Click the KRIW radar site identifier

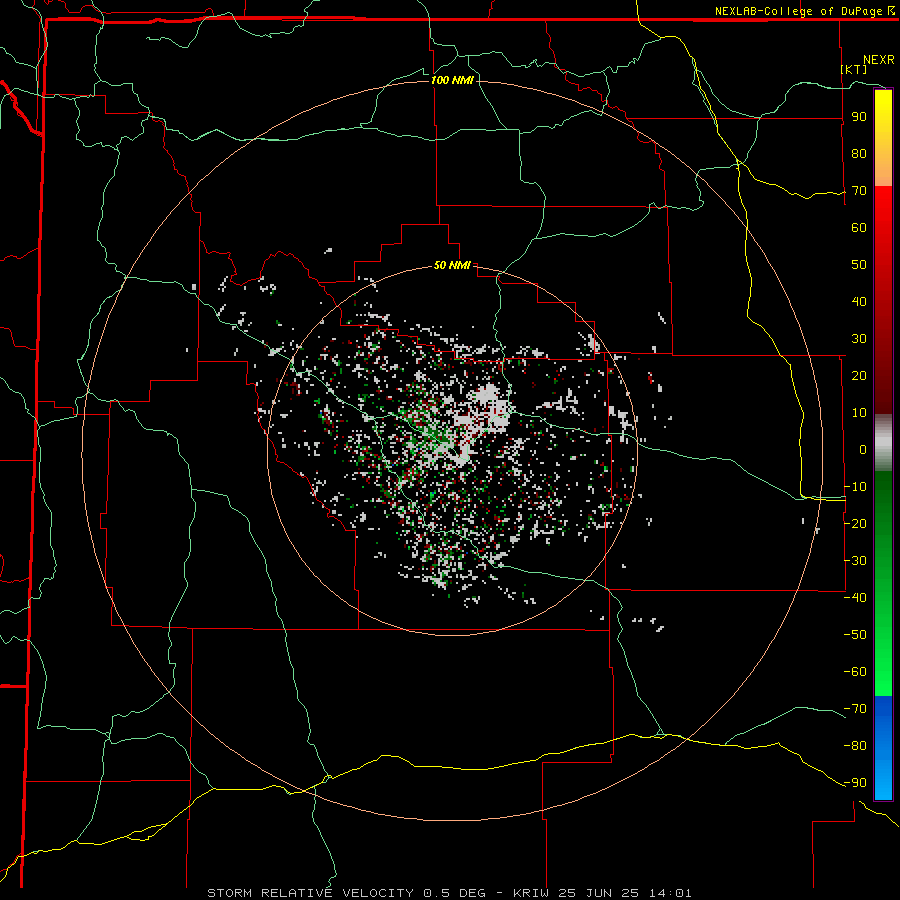coord(532,893)
